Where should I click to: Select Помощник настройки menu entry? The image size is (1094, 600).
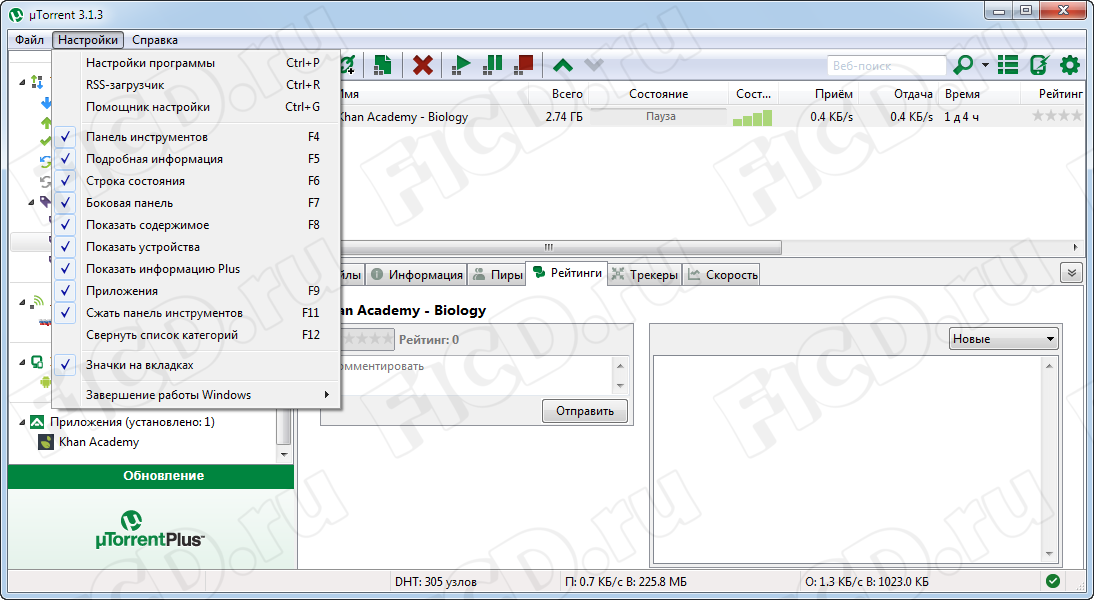tap(196, 107)
